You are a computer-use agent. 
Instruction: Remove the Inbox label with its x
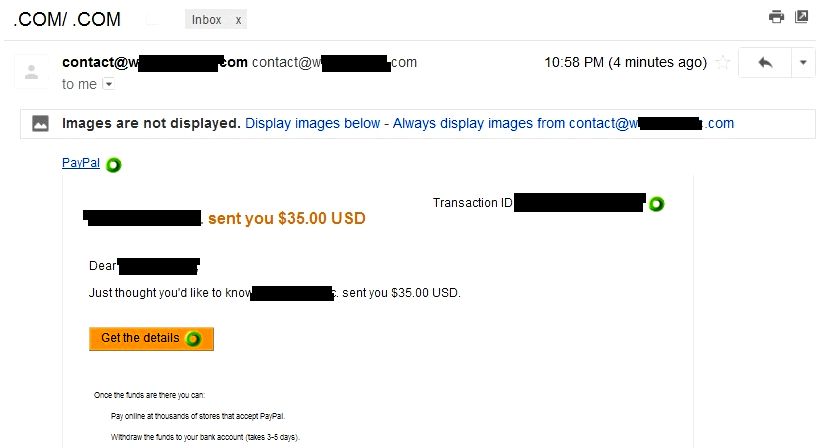239,20
